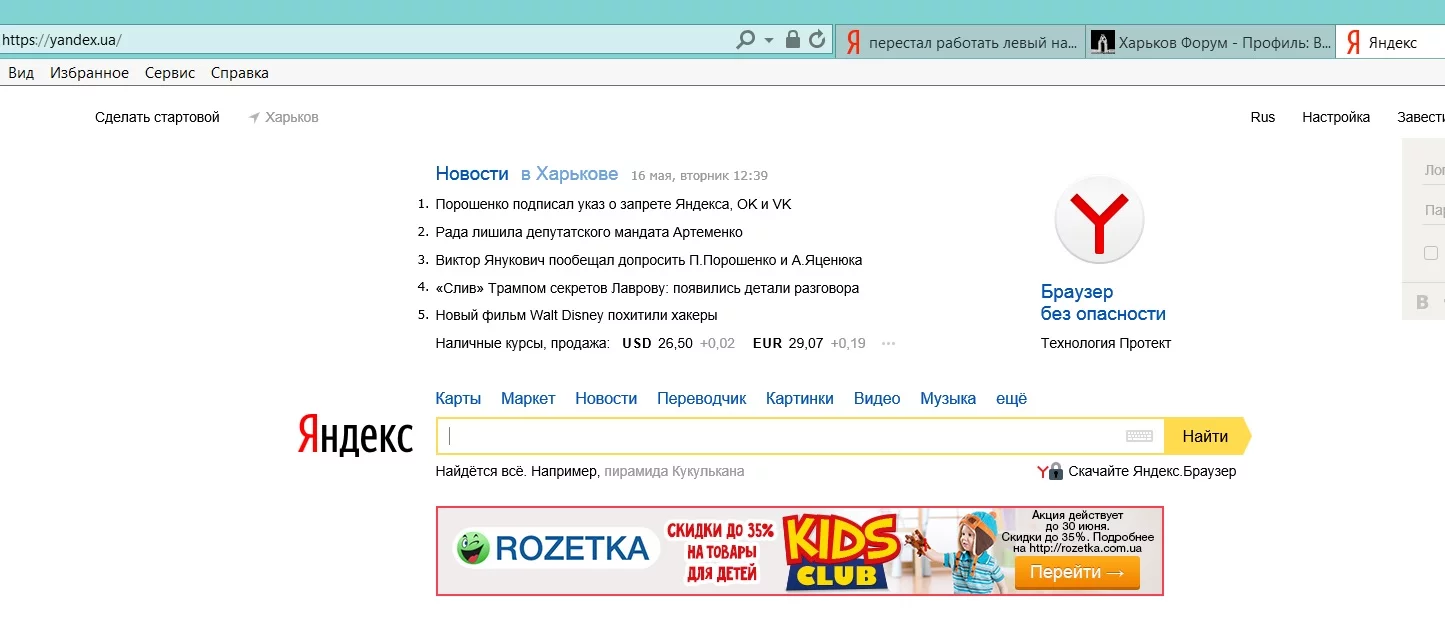
Task: Open the Rus language selector
Action: [1263, 117]
